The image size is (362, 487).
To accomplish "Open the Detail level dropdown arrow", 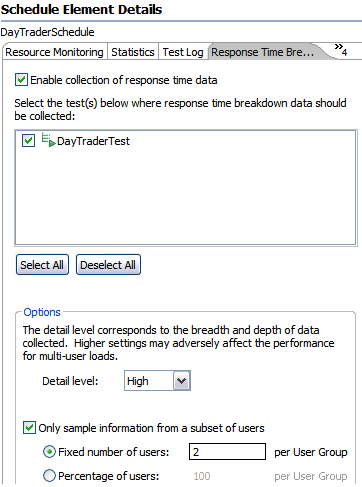I will click(x=182, y=380).
